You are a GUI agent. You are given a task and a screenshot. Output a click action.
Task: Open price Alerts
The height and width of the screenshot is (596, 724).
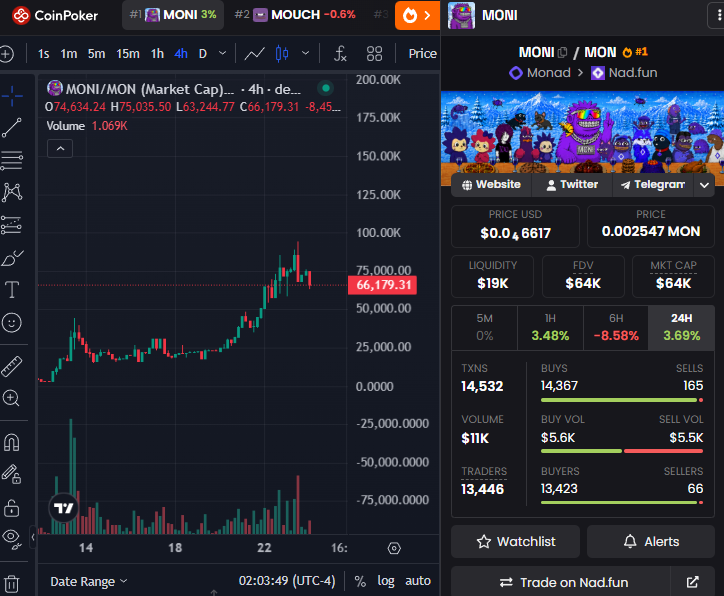click(651, 541)
